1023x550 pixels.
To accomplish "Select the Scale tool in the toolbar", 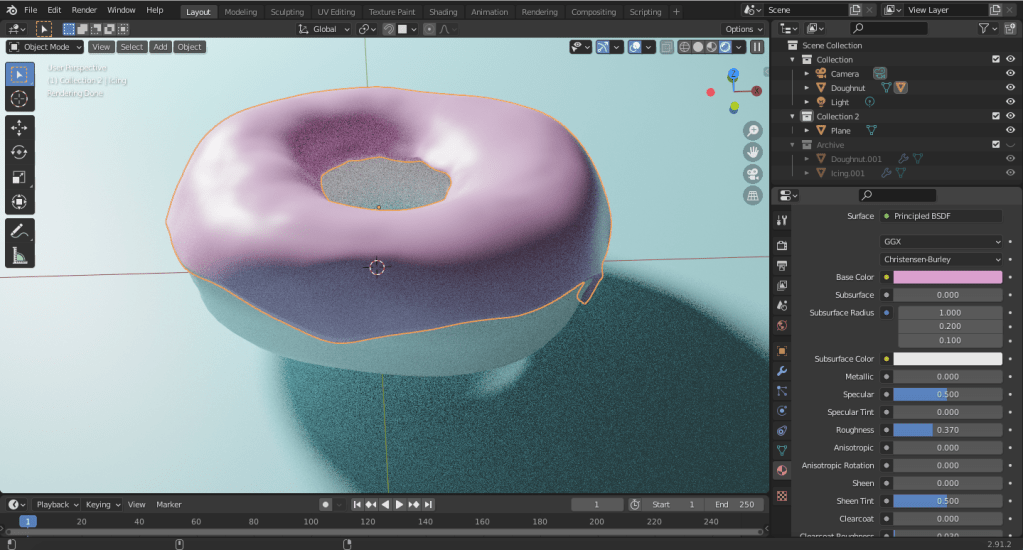I will pyautogui.click(x=18, y=177).
